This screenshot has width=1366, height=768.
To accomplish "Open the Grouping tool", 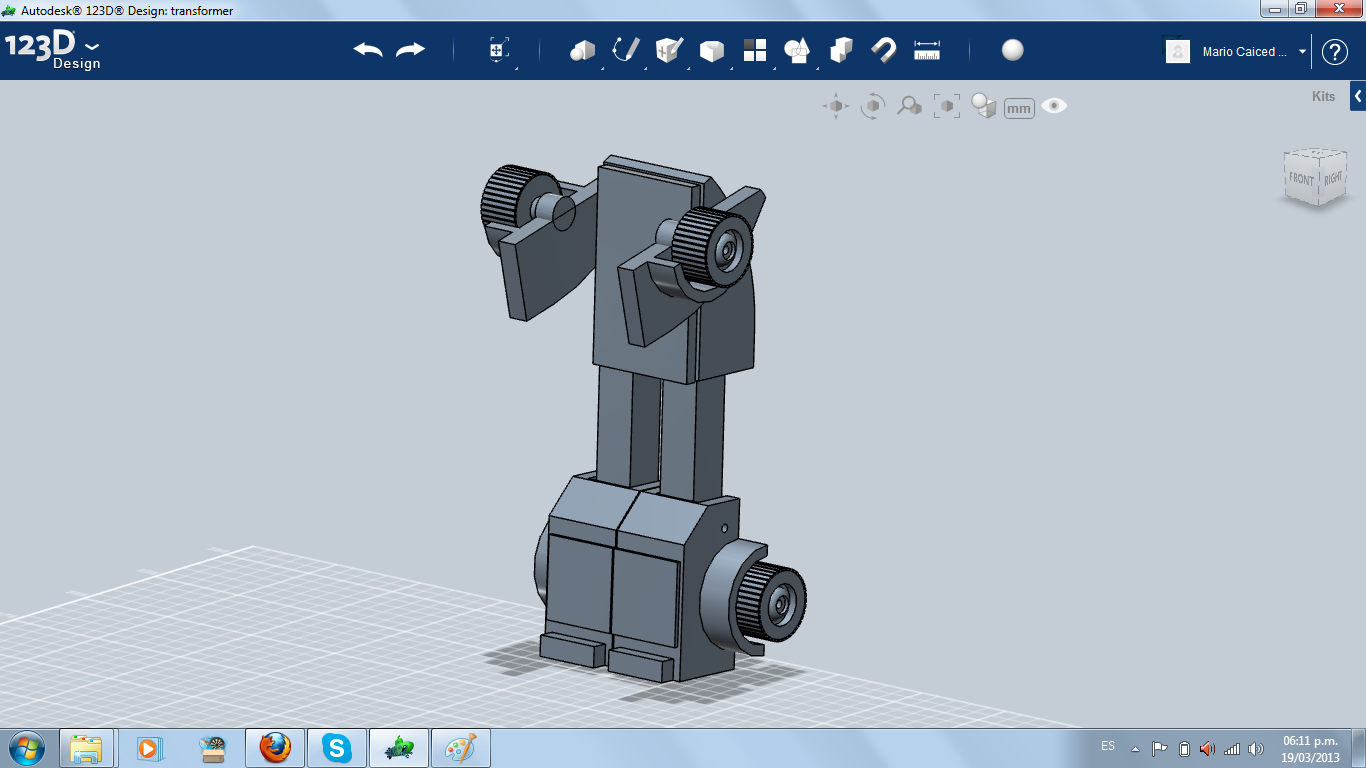I will (x=797, y=50).
